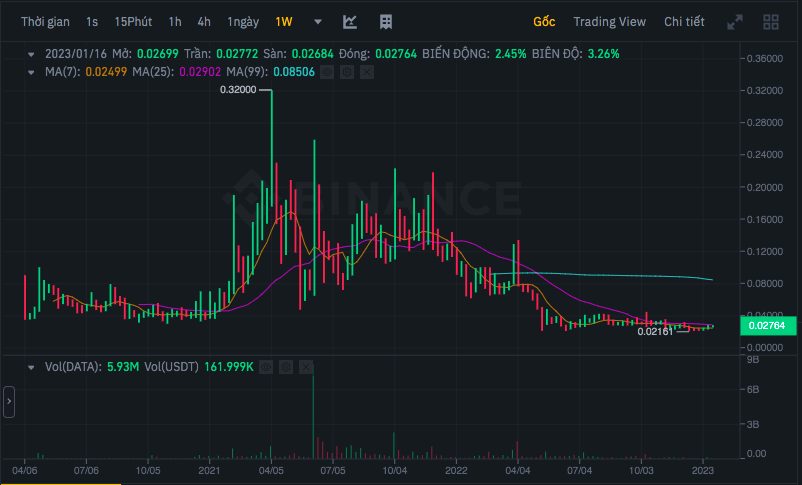Click the 9B volume axis label

click(x=753, y=360)
